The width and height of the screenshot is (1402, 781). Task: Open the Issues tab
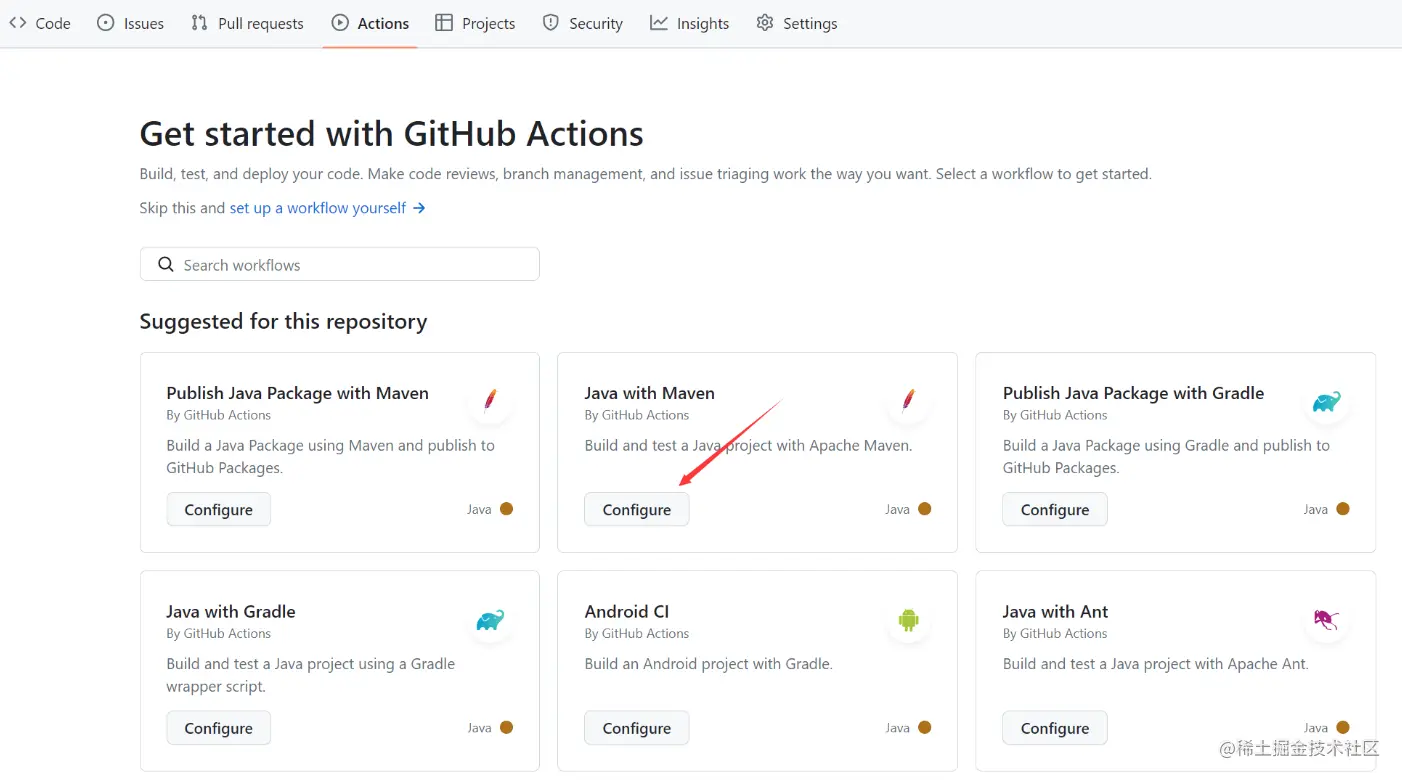130,23
